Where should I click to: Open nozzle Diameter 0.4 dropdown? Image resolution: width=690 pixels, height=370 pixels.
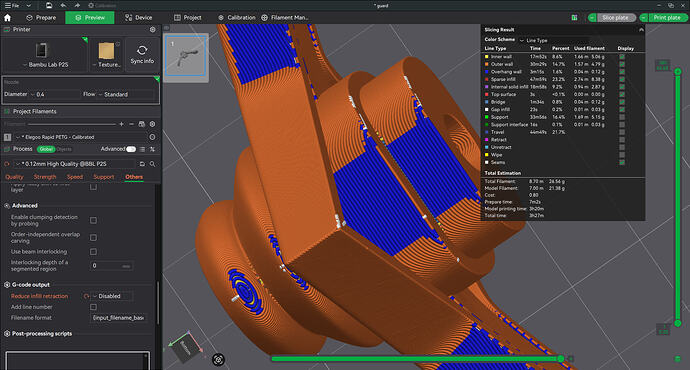(55, 94)
